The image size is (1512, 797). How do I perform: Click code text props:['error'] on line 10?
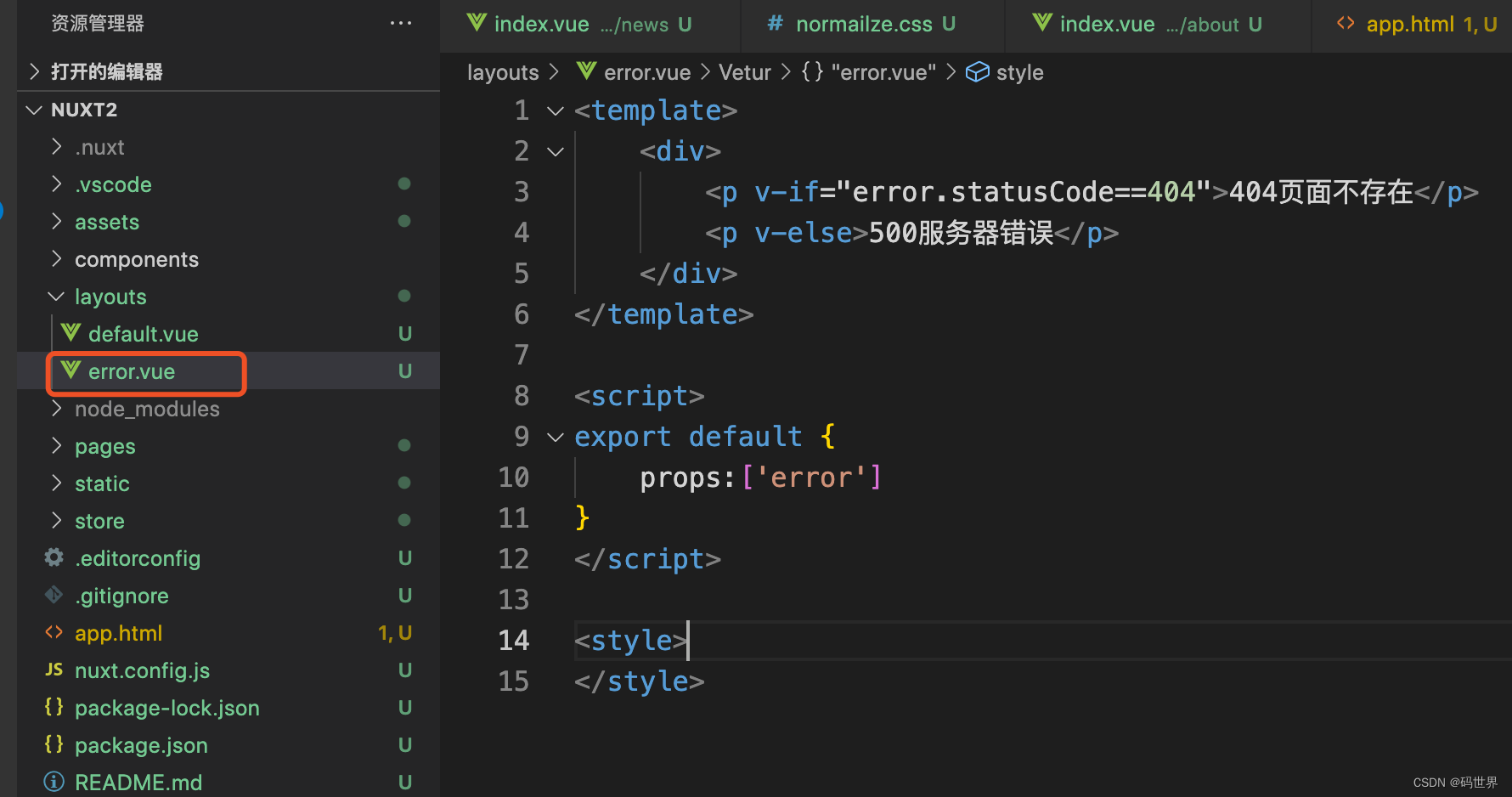click(x=760, y=478)
